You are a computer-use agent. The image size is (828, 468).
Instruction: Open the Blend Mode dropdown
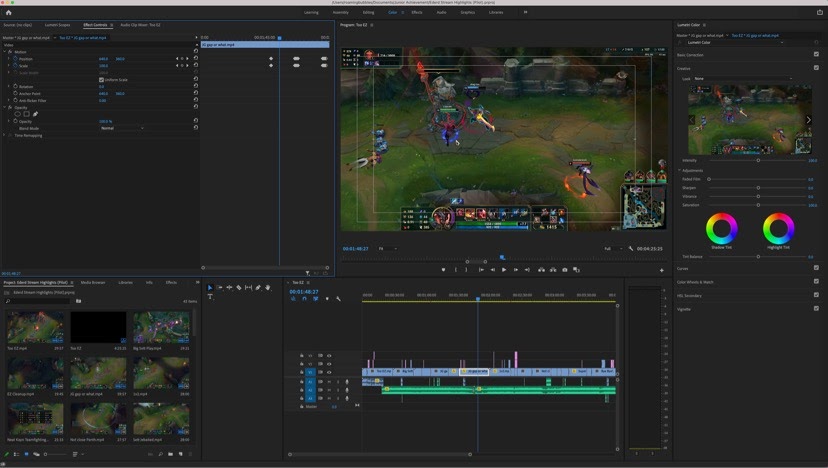[122, 128]
